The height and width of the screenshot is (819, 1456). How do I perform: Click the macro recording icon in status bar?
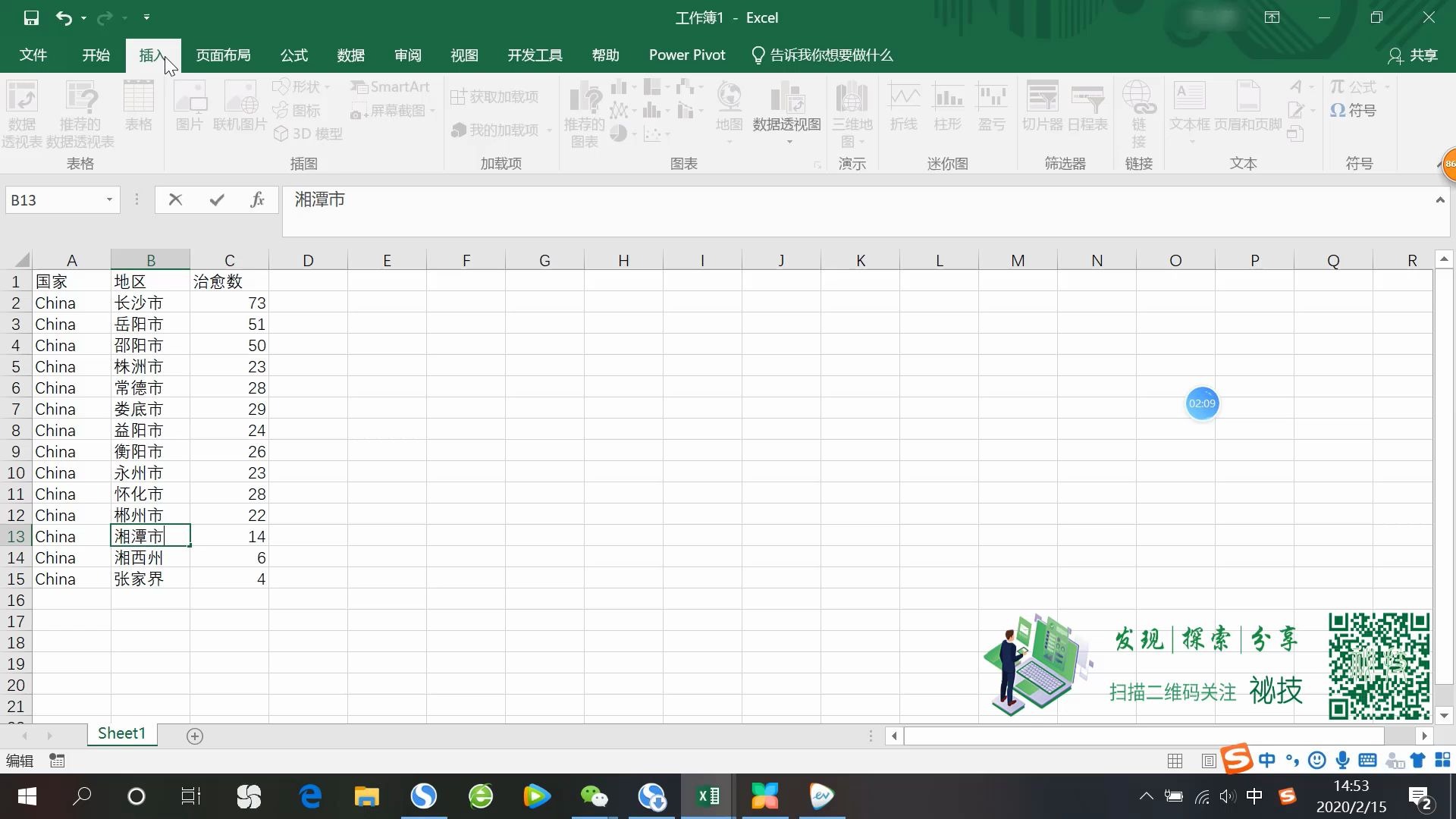click(57, 761)
